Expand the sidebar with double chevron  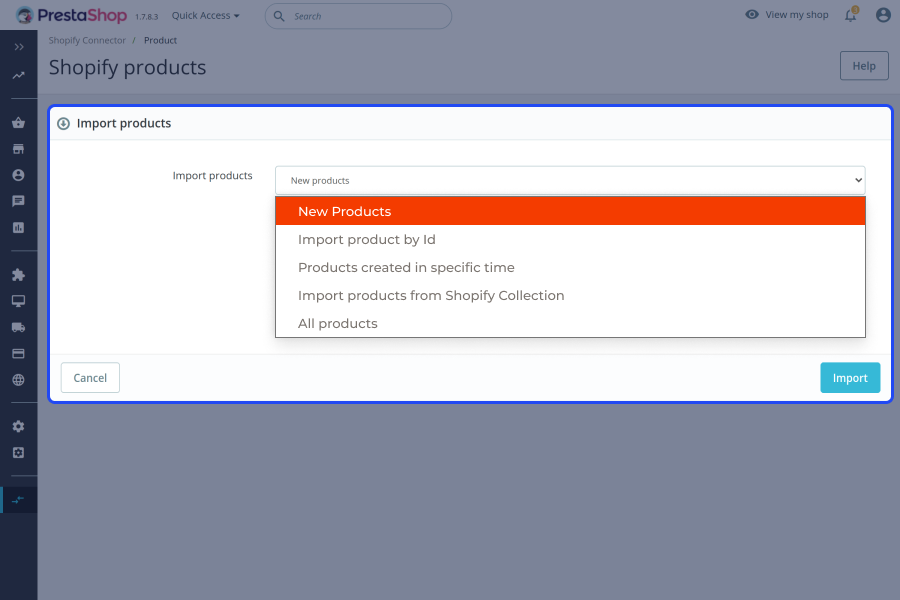18,47
